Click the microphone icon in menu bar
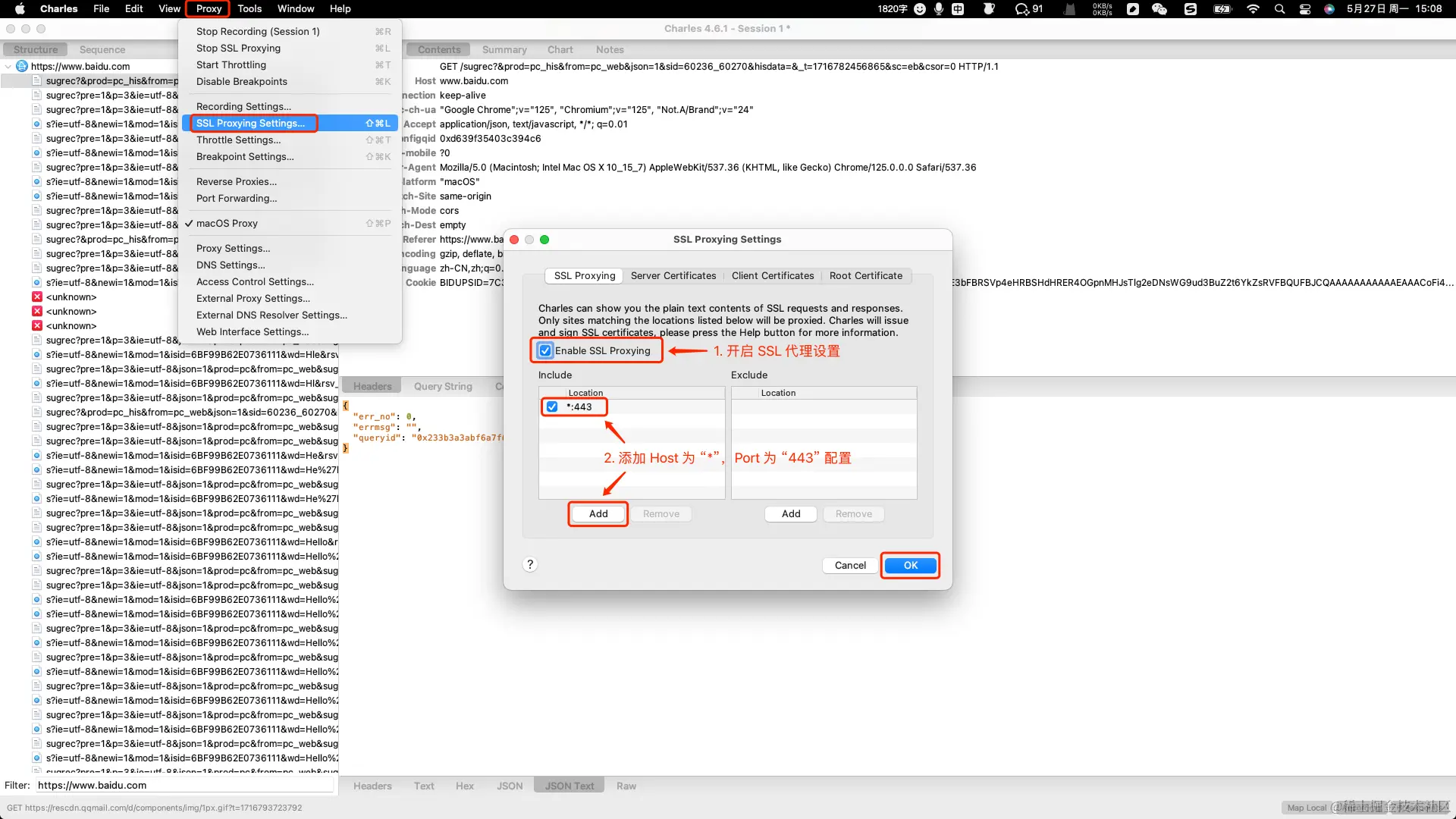The width and height of the screenshot is (1456, 819). [939, 9]
